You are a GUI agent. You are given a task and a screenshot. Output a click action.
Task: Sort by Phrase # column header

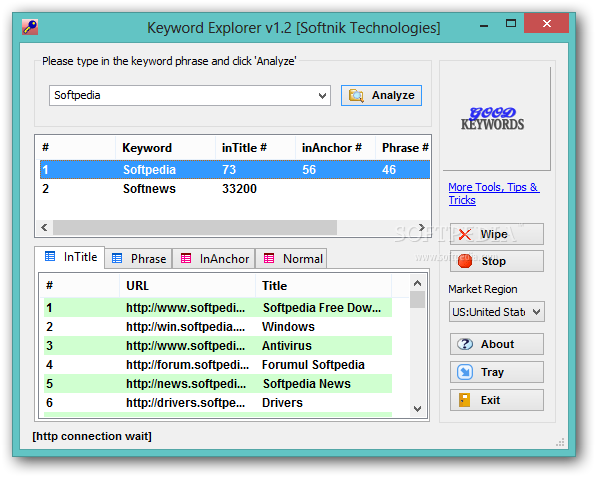[x=404, y=148]
